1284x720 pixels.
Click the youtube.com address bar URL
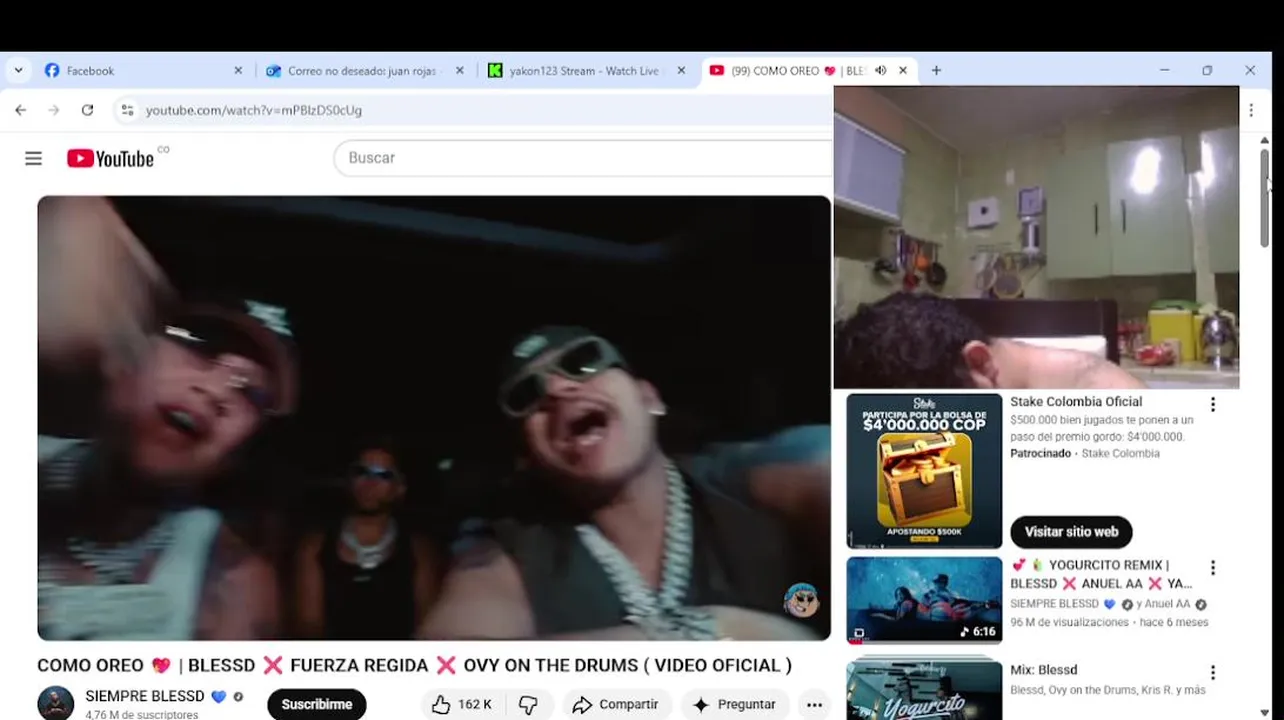254,110
